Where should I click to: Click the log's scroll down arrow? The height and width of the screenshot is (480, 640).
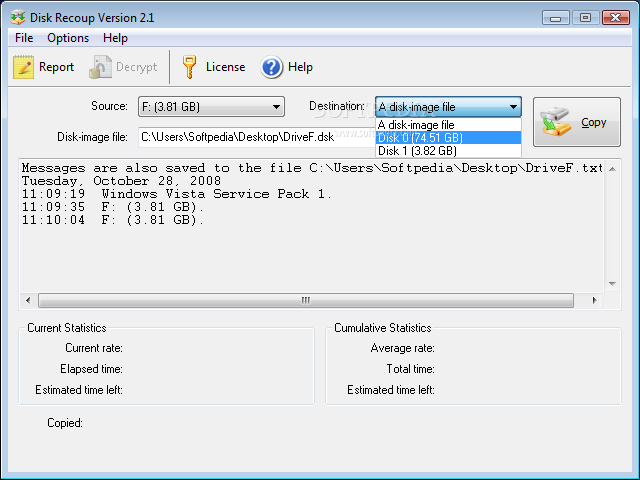612,284
